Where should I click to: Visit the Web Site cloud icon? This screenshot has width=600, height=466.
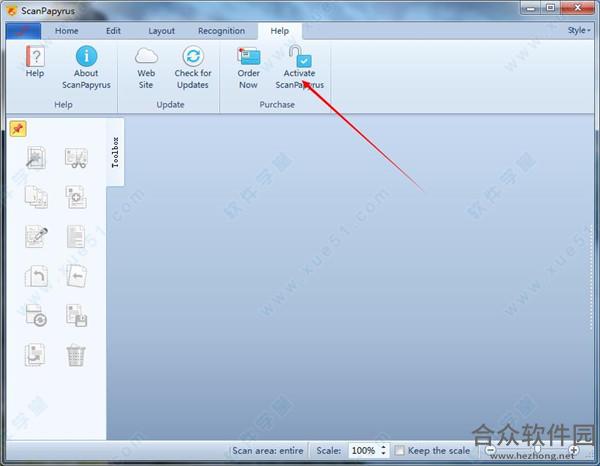click(x=146, y=56)
